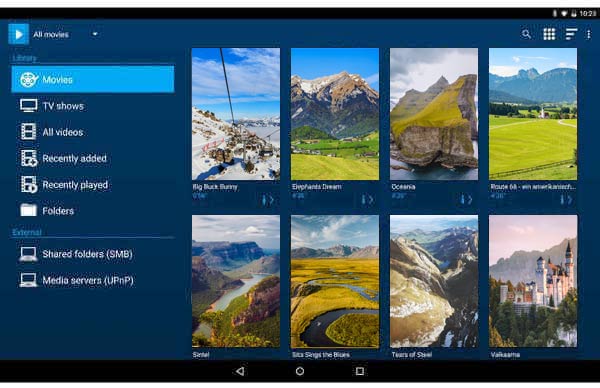The width and height of the screenshot is (600, 388).
Task: Select the 'Route 66' title text
Action: tap(533, 187)
